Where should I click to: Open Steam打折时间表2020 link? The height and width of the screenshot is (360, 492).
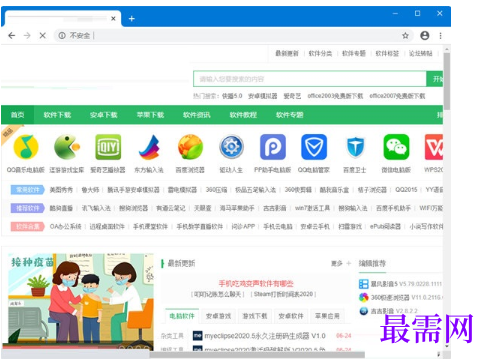coord(283,294)
